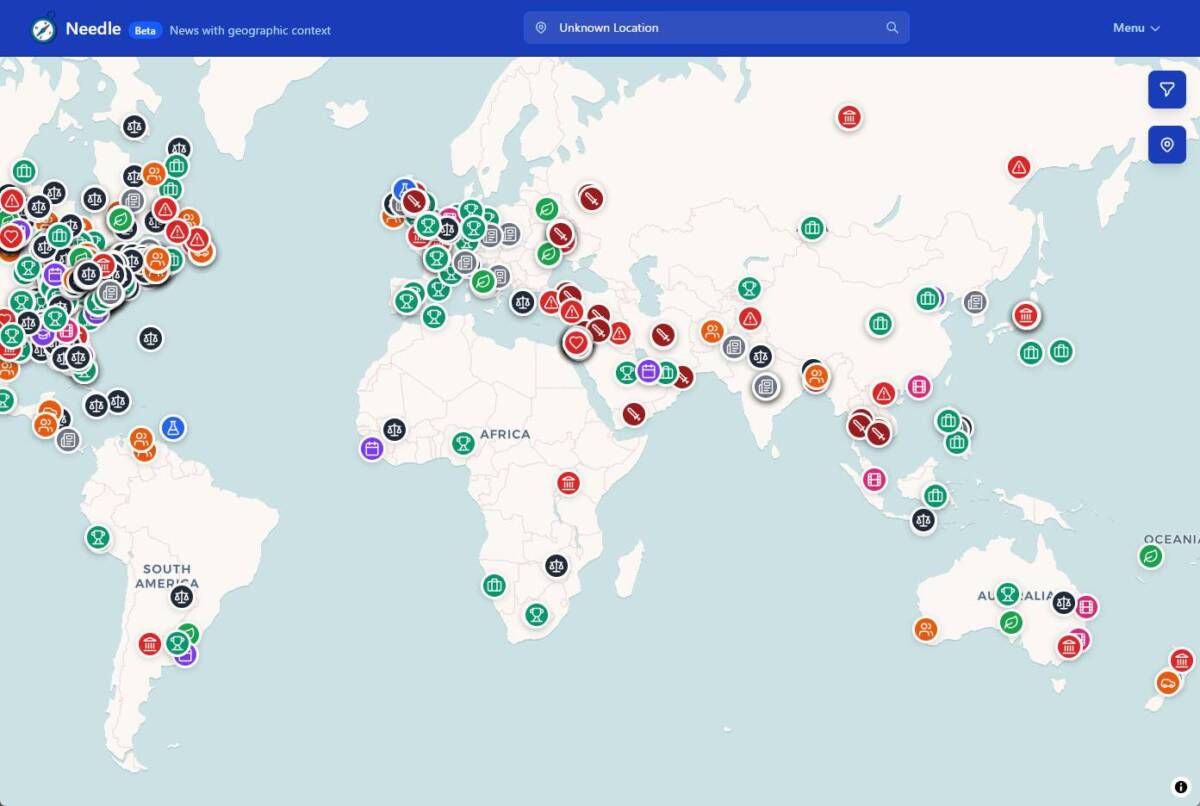Screen dimensions: 1200x806
Task: Select the red government marker in East Africa
Action: 569,484
